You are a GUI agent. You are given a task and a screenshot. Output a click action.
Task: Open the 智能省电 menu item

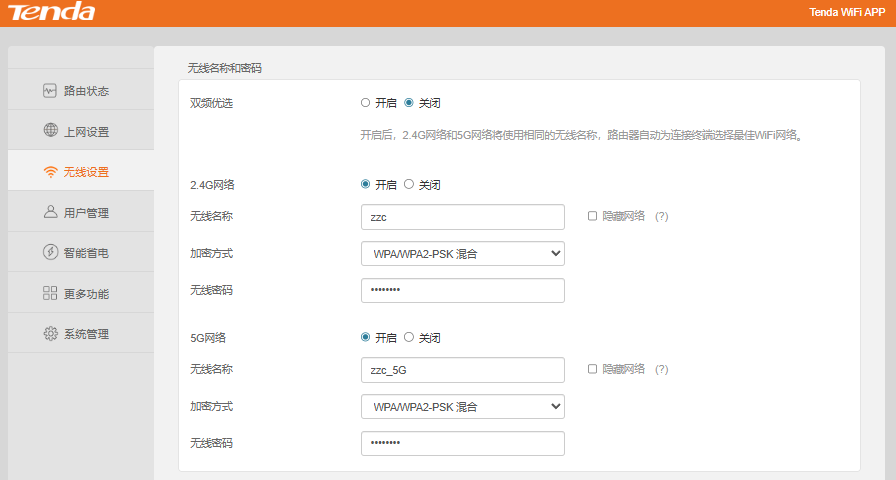pyautogui.click(x=81, y=252)
